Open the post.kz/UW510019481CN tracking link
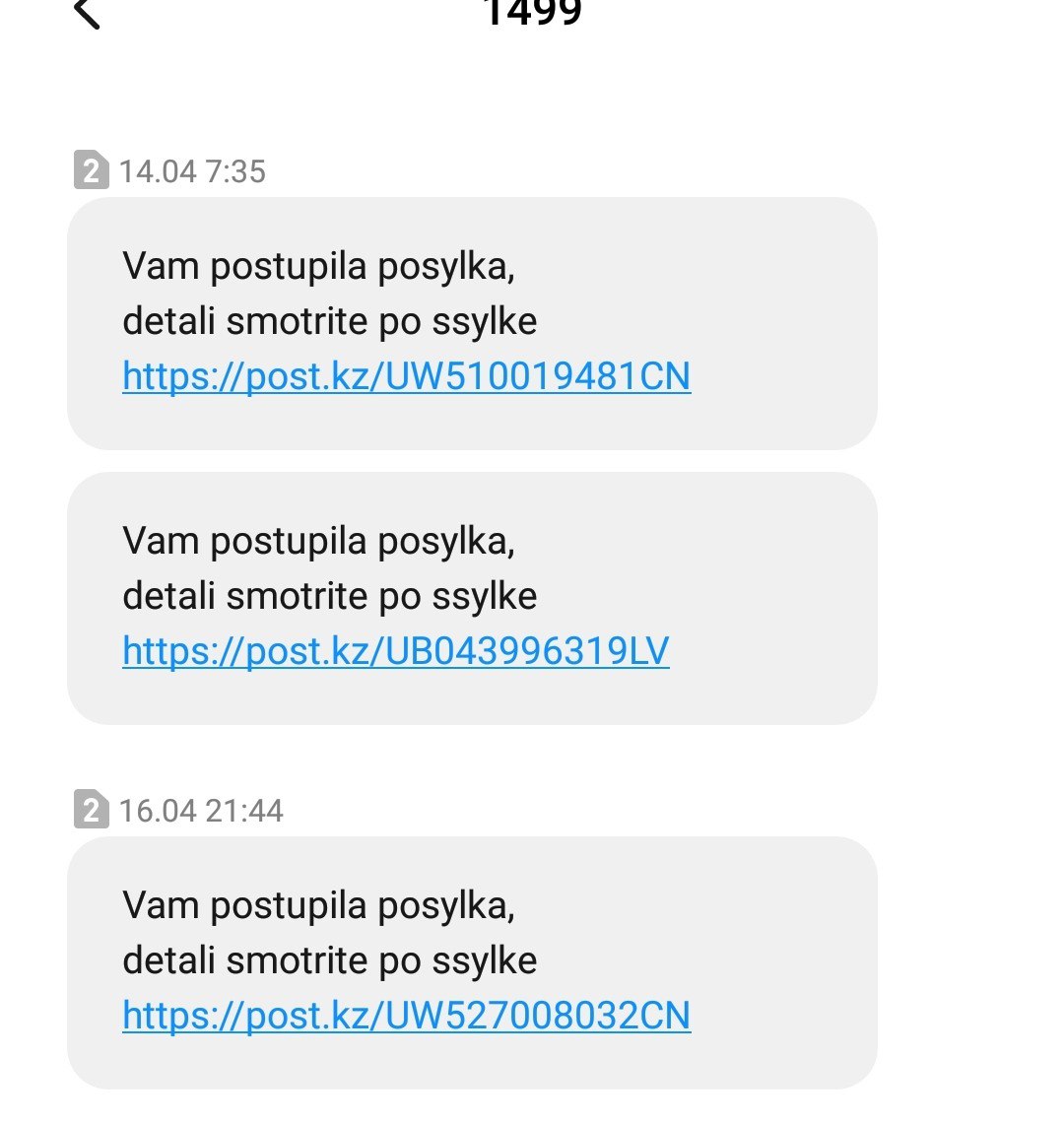 [x=406, y=376]
